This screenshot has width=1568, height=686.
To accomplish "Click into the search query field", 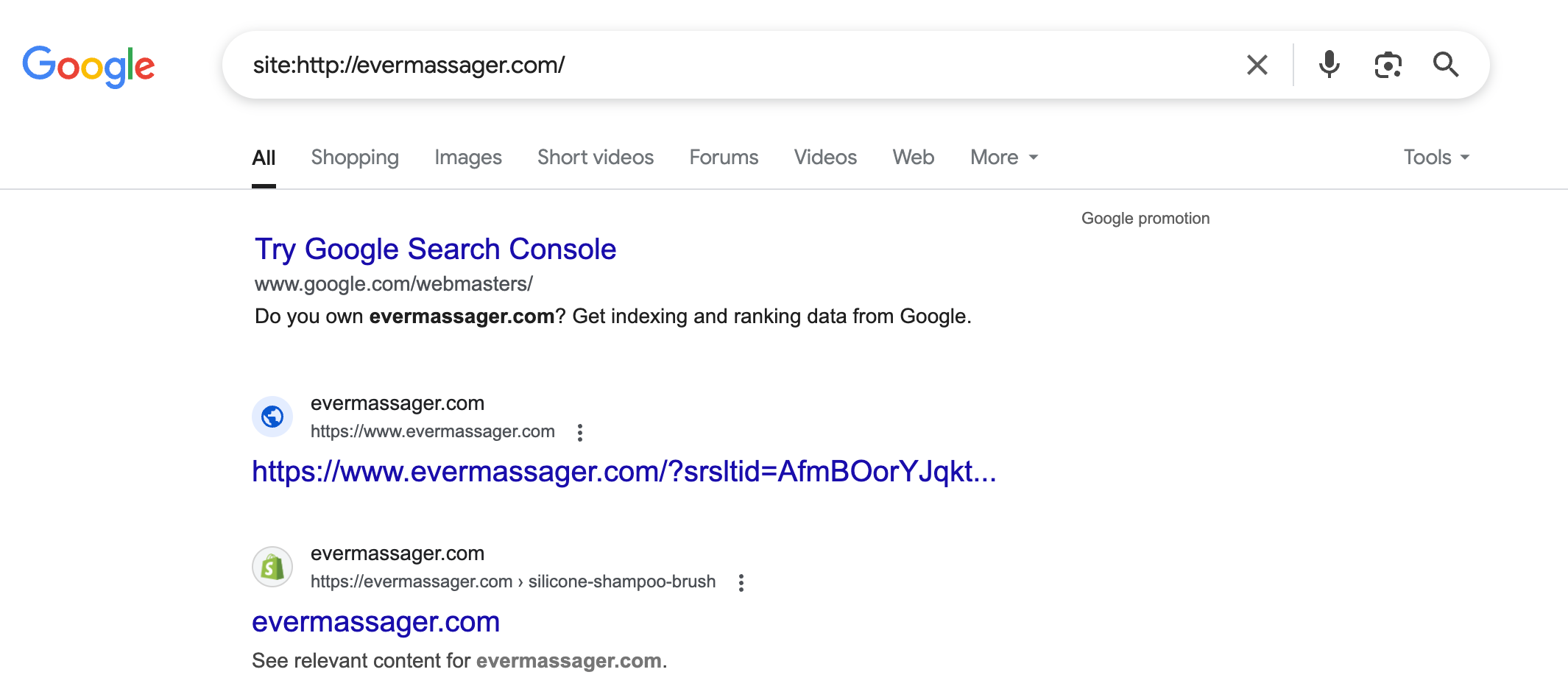I will (x=736, y=65).
